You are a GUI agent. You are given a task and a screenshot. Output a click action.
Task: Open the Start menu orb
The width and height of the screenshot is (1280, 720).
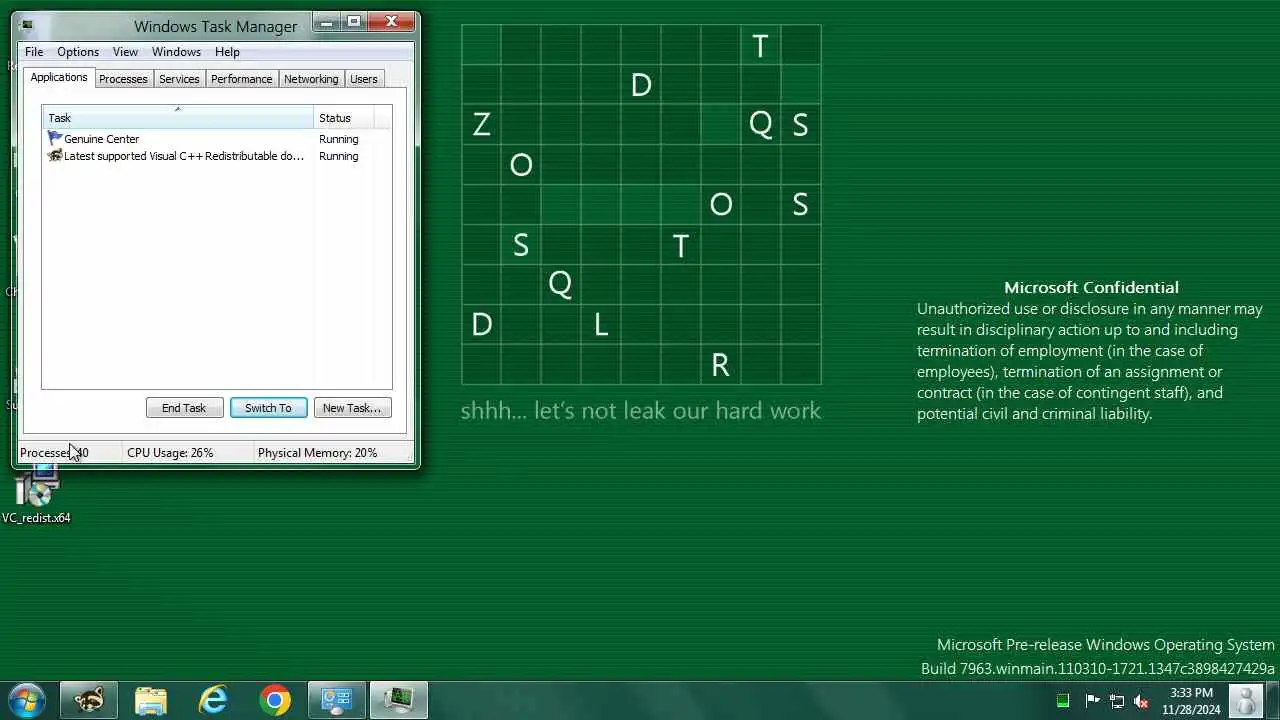click(x=25, y=700)
